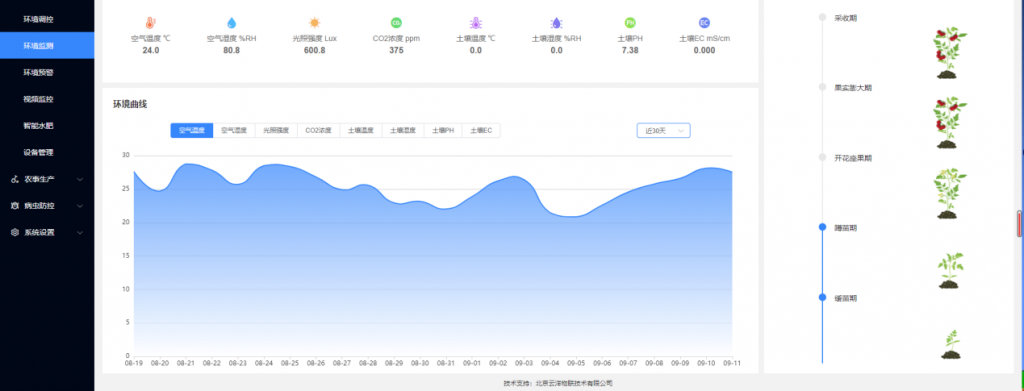
Task: Expand the 系统设置 sidebar menu
Action: pyautogui.click(x=47, y=232)
